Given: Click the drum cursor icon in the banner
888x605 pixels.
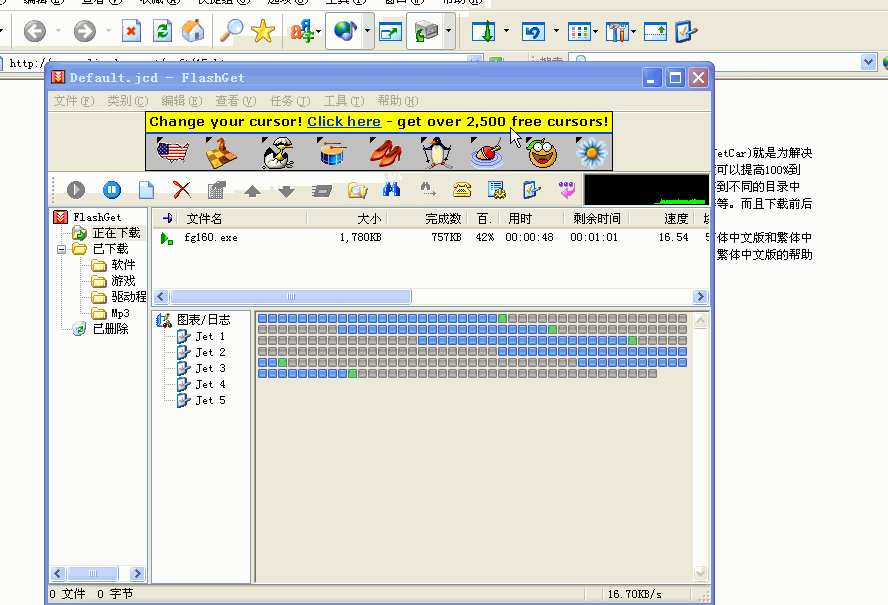Looking at the screenshot, I should 331,152.
